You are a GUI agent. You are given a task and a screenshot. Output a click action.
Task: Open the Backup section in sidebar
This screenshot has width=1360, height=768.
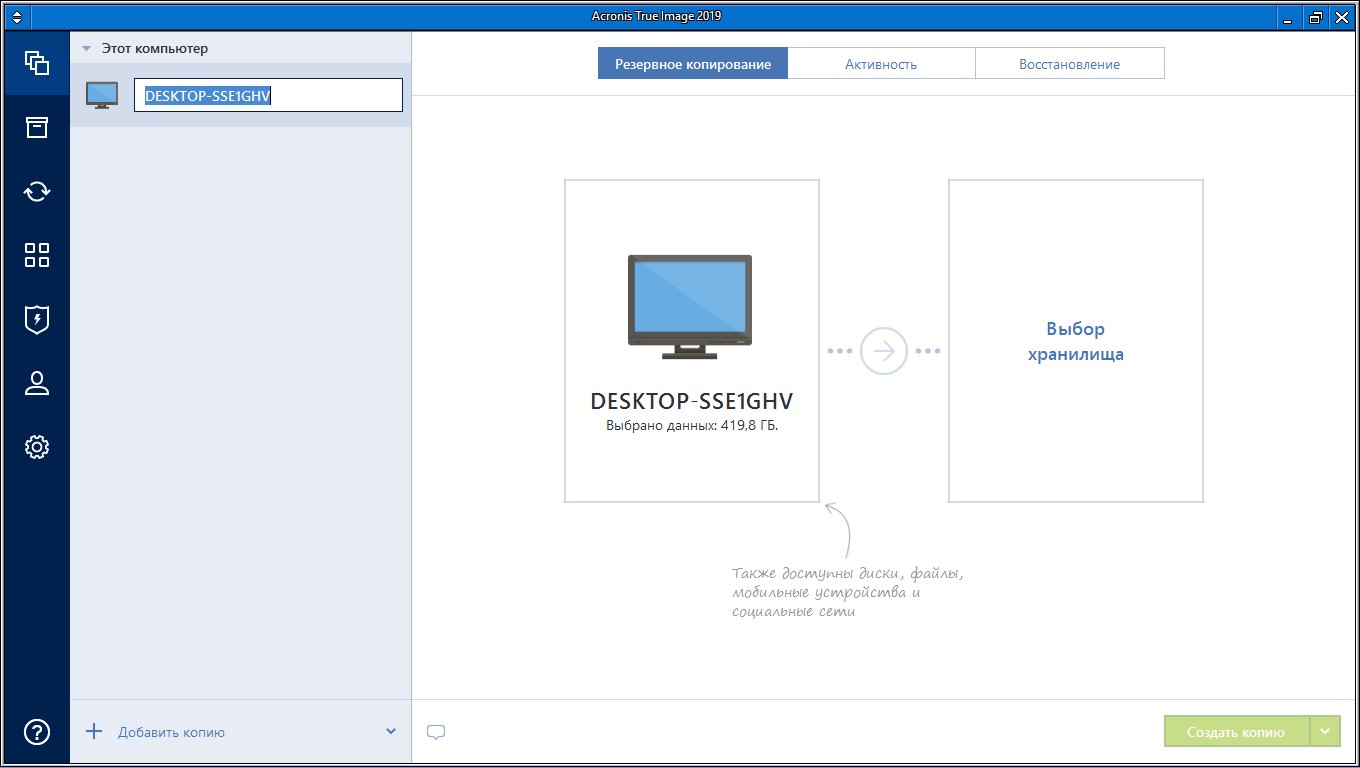pos(37,63)
